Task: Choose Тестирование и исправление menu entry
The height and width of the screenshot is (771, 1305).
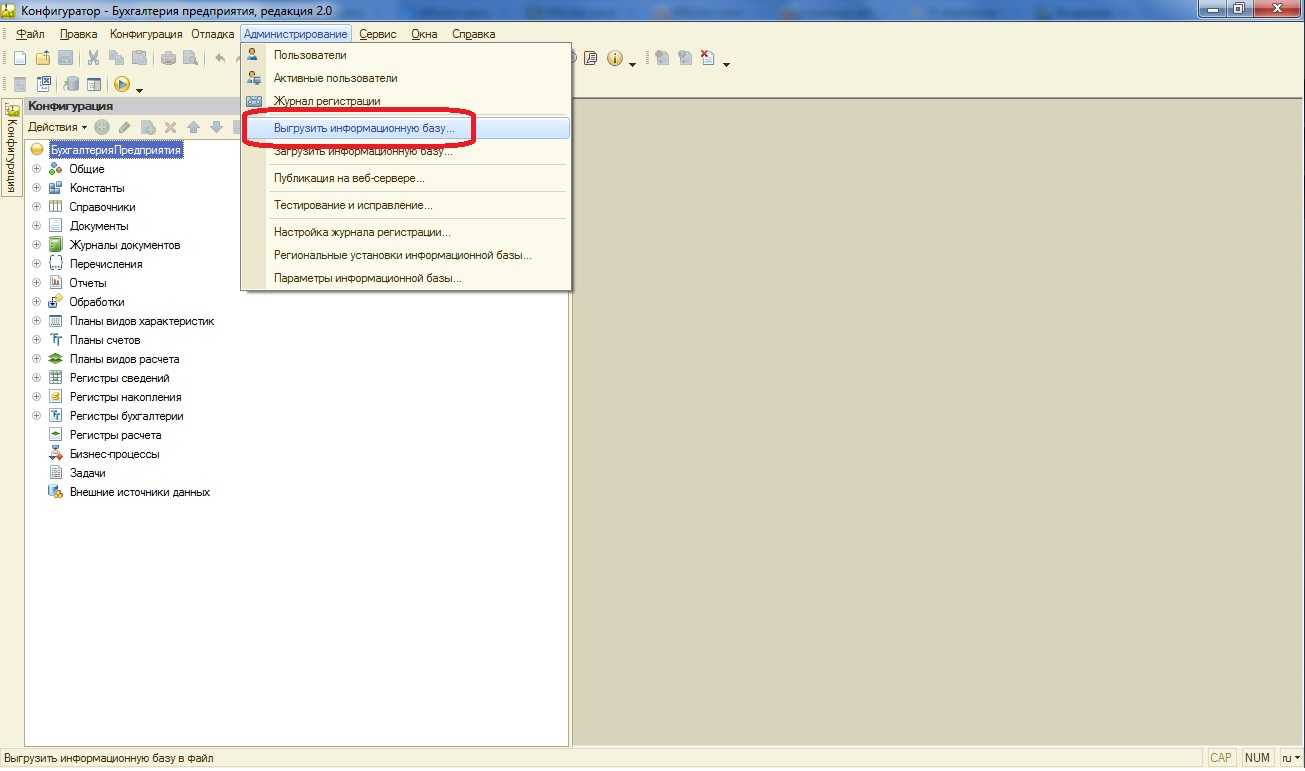Action: [406, 205]
